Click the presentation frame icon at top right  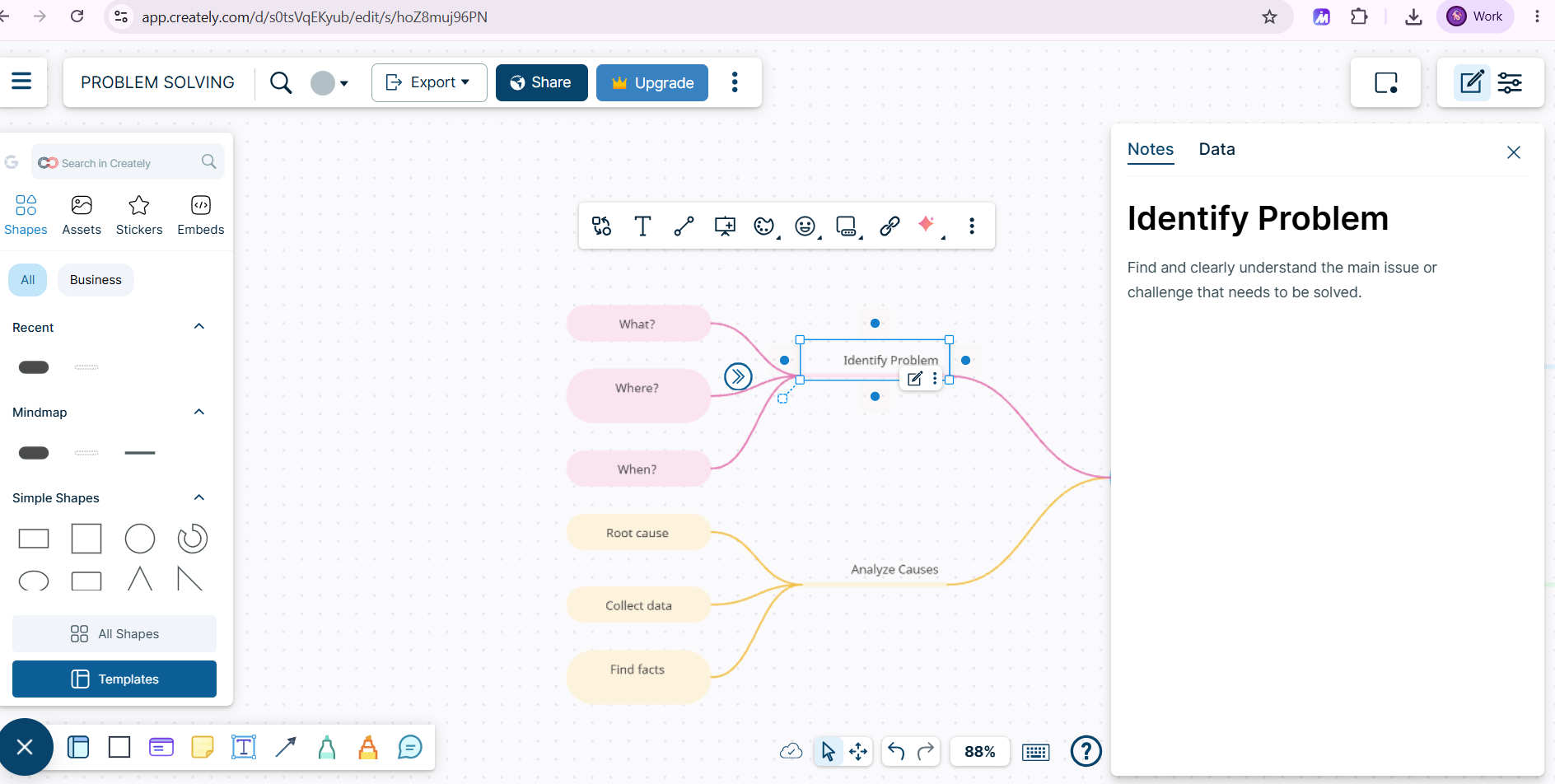click(1386, 82)
